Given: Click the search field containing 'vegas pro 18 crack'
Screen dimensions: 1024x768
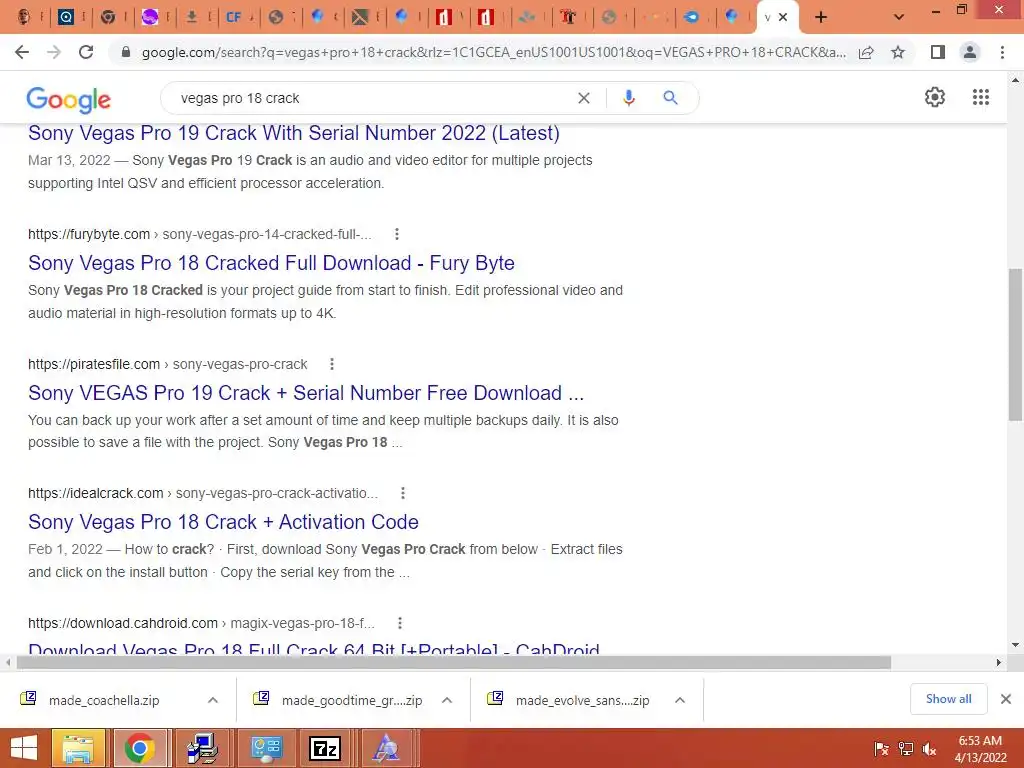Looking at the screenshot, I should 372,98.
